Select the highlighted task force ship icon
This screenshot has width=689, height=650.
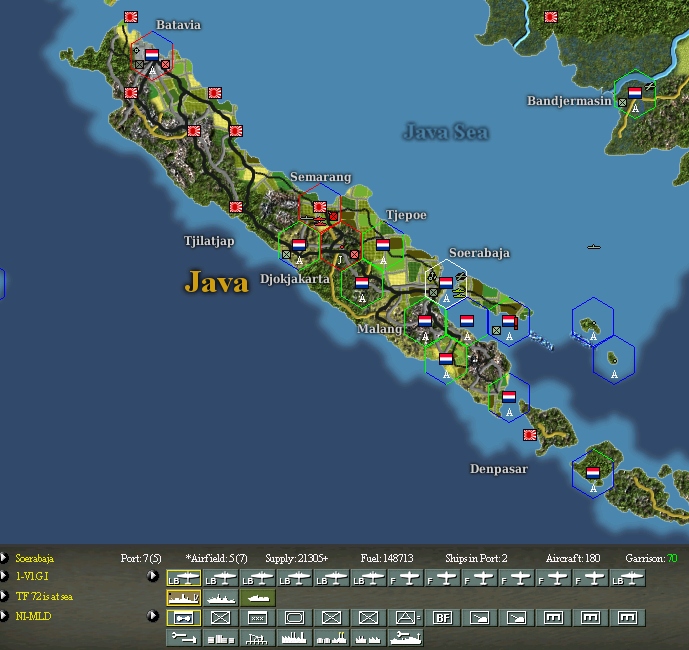pyautogui.click(x=184, y=598)
